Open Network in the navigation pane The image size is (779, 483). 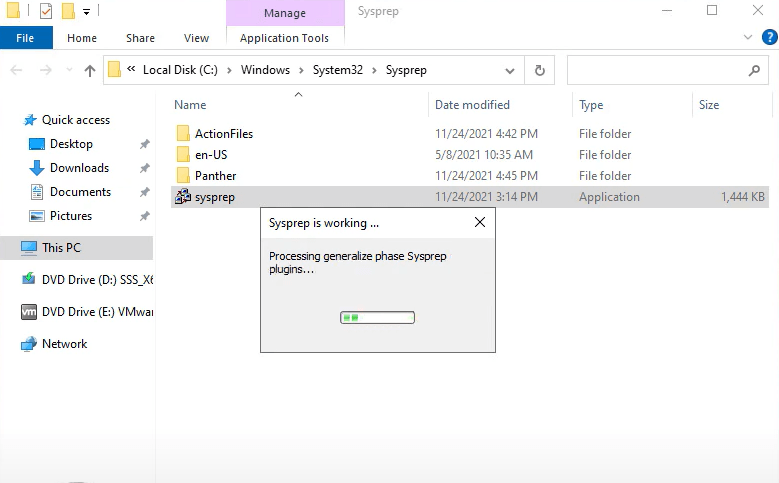65,344
